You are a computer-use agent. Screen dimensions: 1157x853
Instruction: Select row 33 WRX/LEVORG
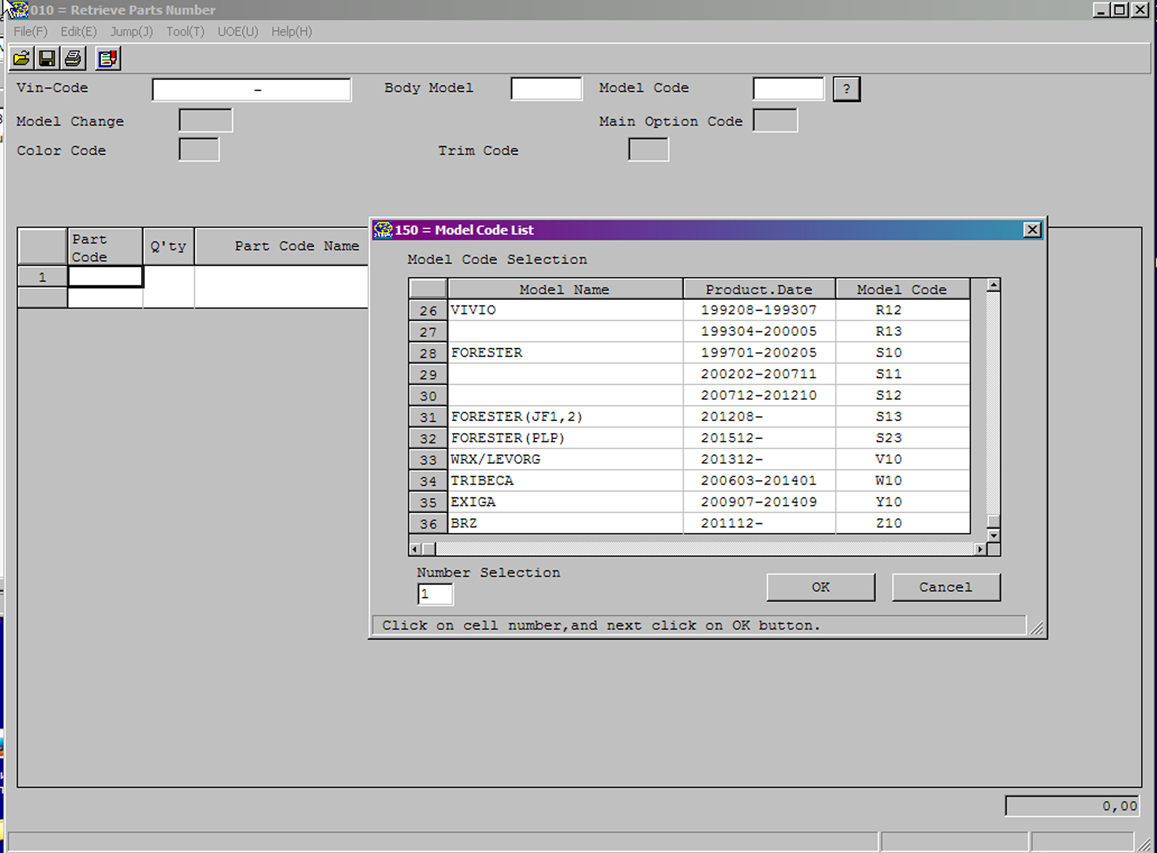(x=428, y=460)
